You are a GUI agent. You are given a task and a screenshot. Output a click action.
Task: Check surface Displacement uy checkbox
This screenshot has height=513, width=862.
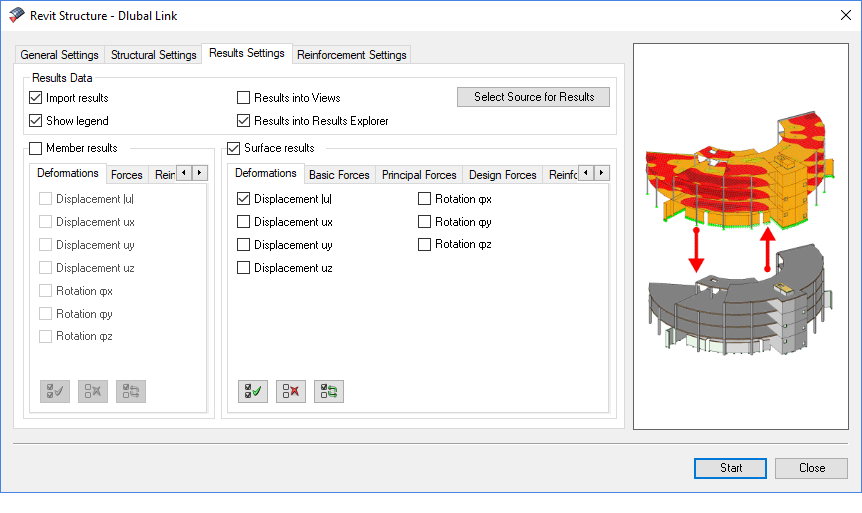pyautogui.click(x=244, y=245)
